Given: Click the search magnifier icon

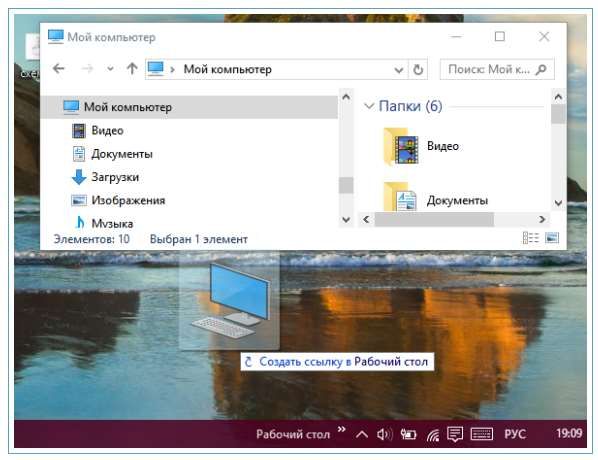Looking at the screenshot, I should [x=541, y=69].
